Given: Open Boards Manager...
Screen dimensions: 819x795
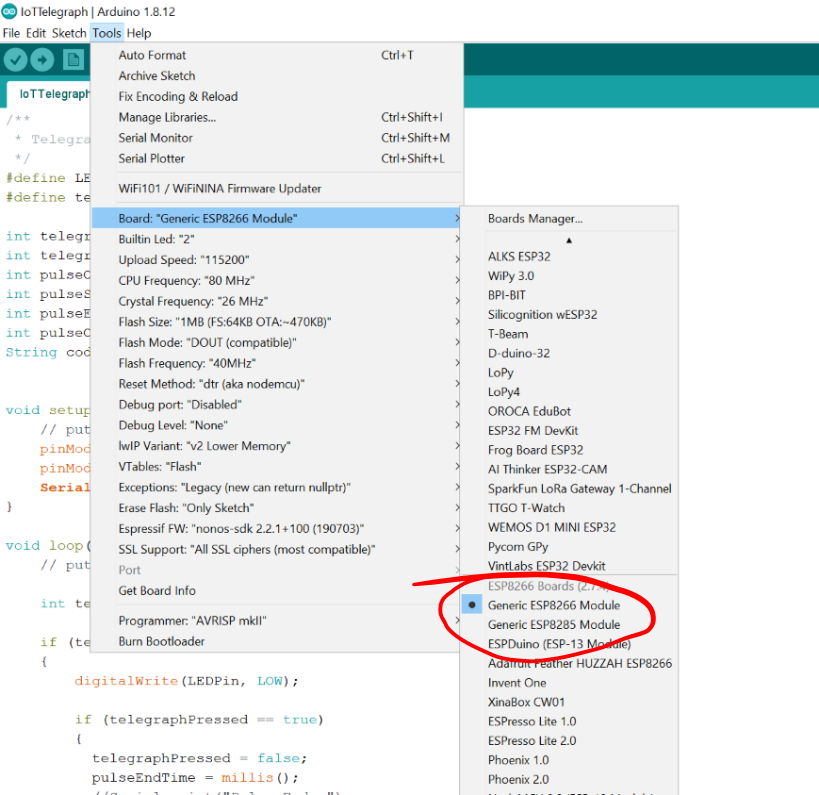Looking at the screenshot, I should pos(569,218).
